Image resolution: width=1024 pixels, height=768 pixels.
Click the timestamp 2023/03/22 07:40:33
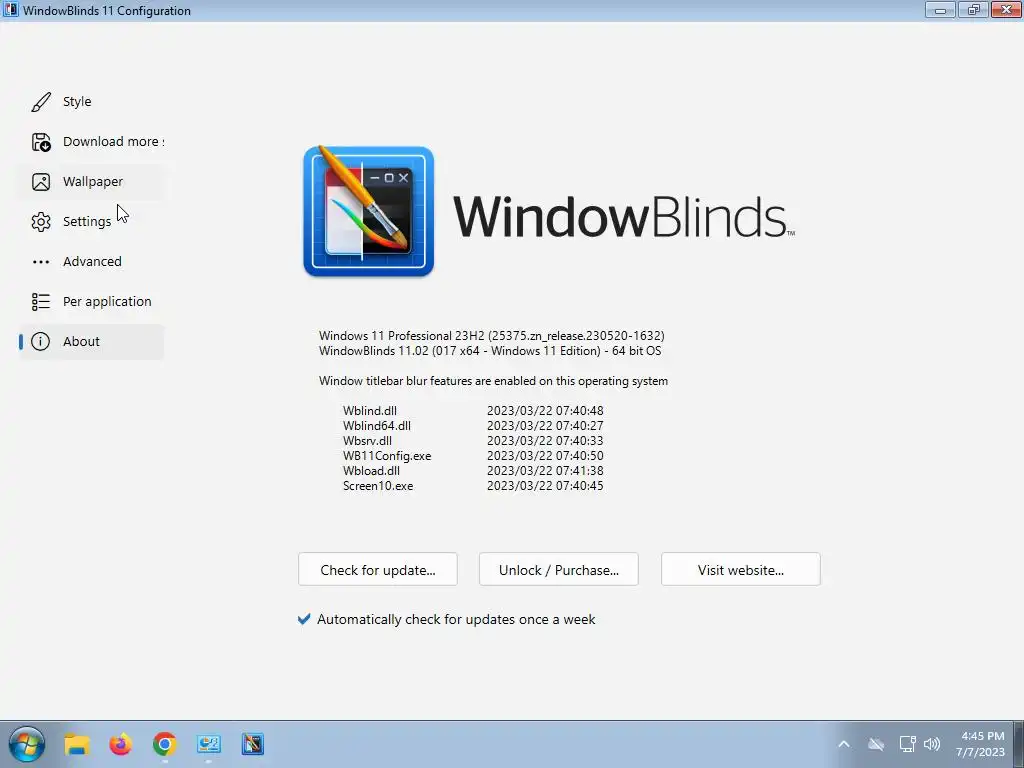click(x=545, y=441)
